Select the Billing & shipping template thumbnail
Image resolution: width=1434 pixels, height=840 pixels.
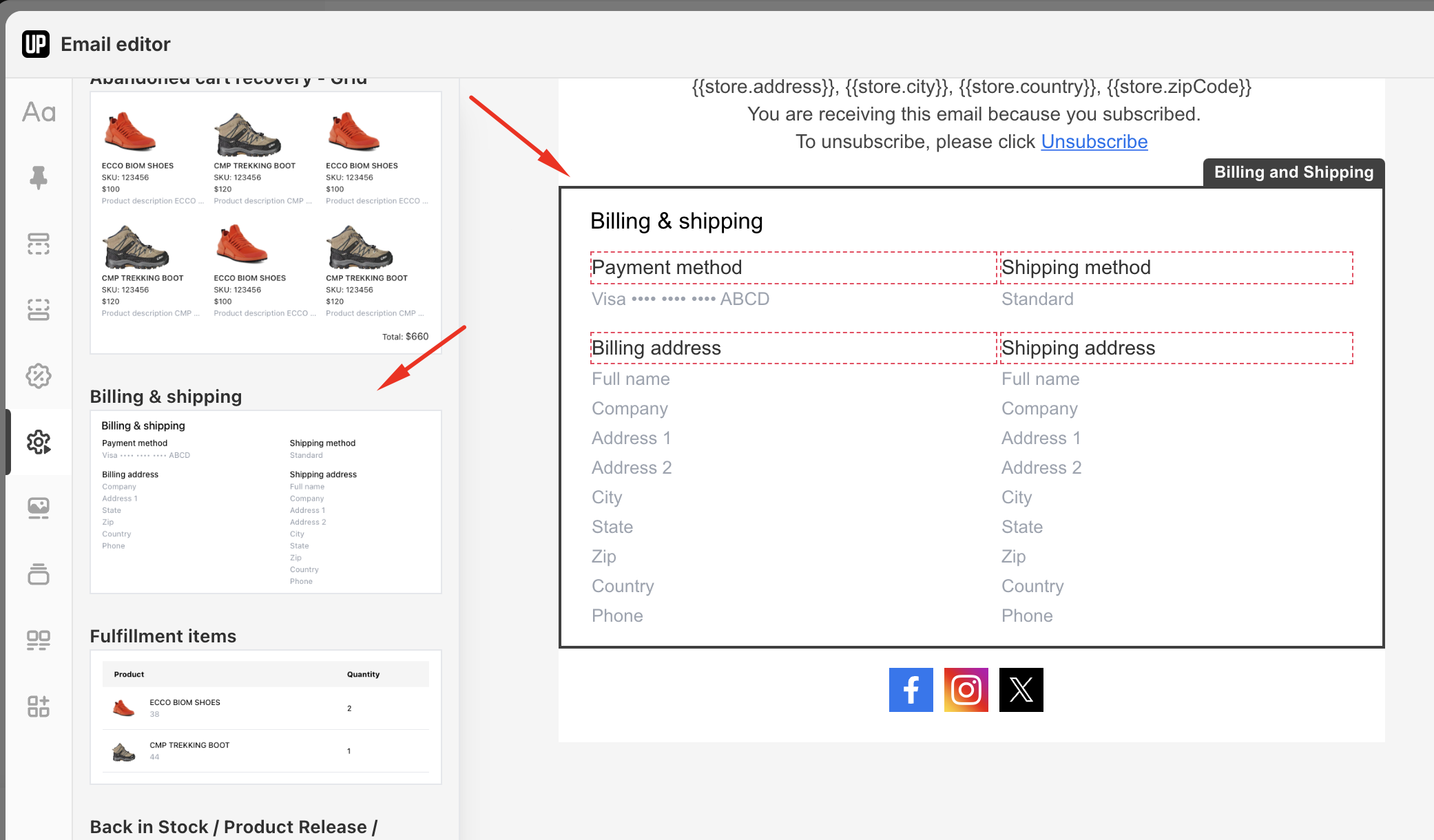click(x=265, y=502)
